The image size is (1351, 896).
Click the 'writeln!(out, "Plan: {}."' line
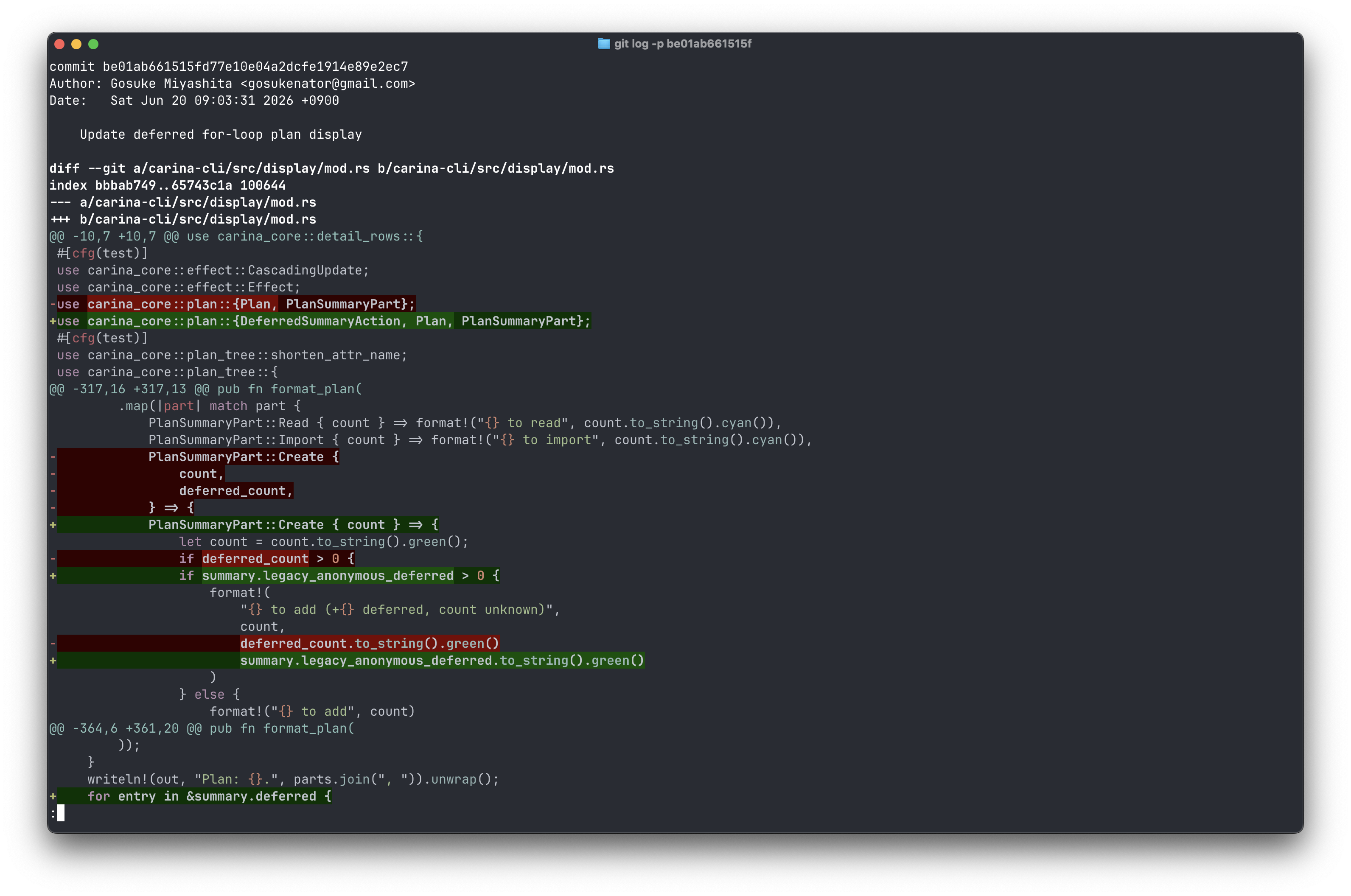[x=293, y=779]
